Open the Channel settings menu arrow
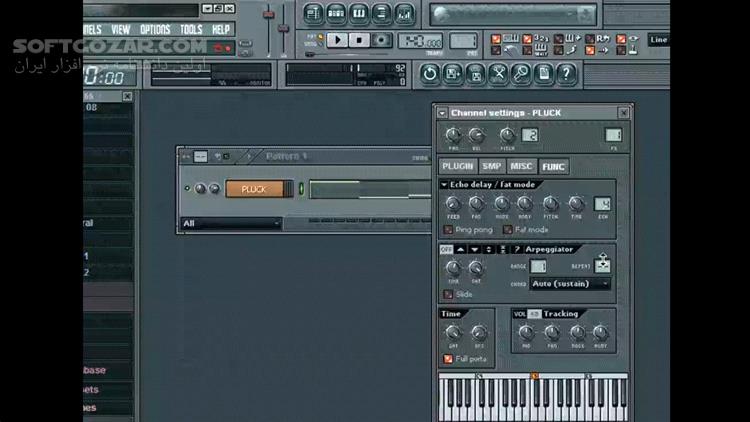 tap(442, 113)
